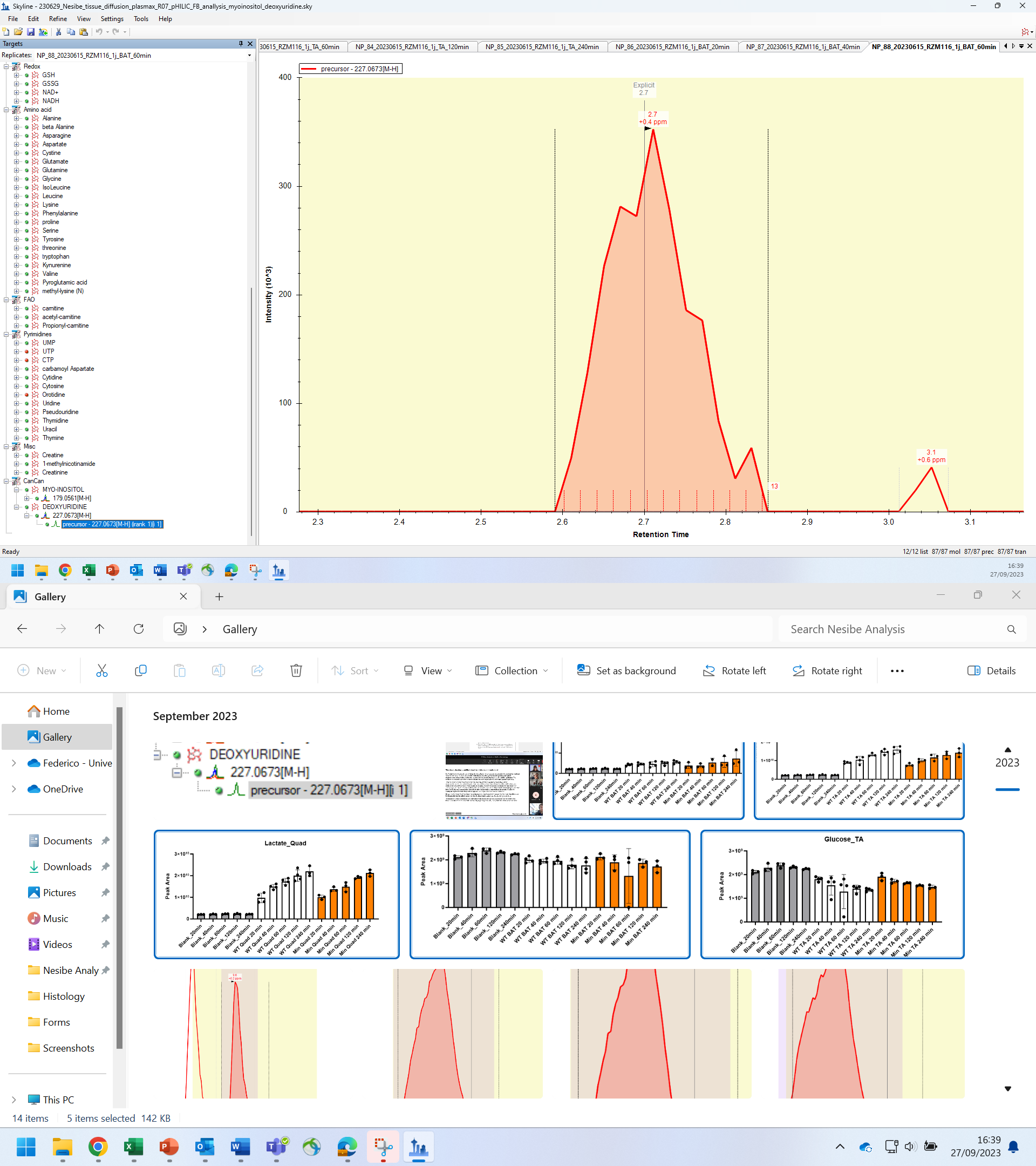The height and width of the screenshot is (1166, 1036).
Task: Click Skyline's Redo arrow icon
Action: (x=116, y=32)
